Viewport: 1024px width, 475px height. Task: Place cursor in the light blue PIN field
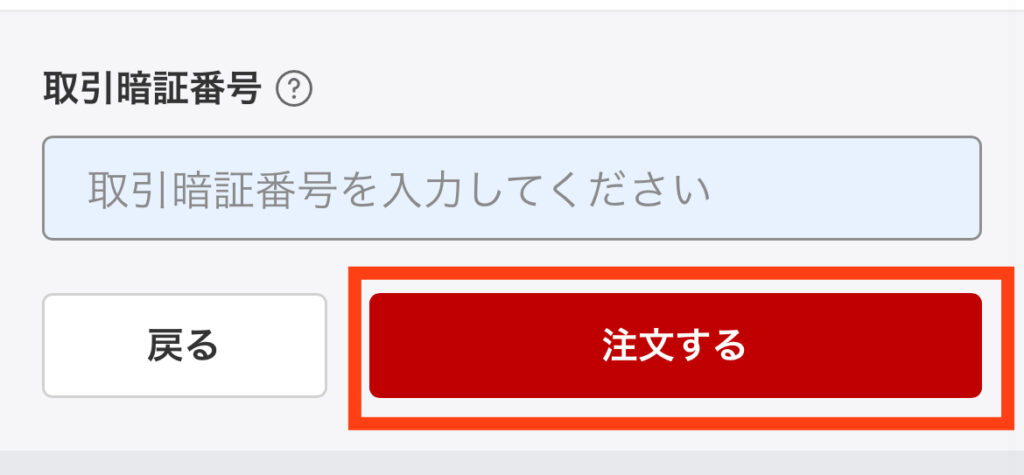[x=512, y=188]
